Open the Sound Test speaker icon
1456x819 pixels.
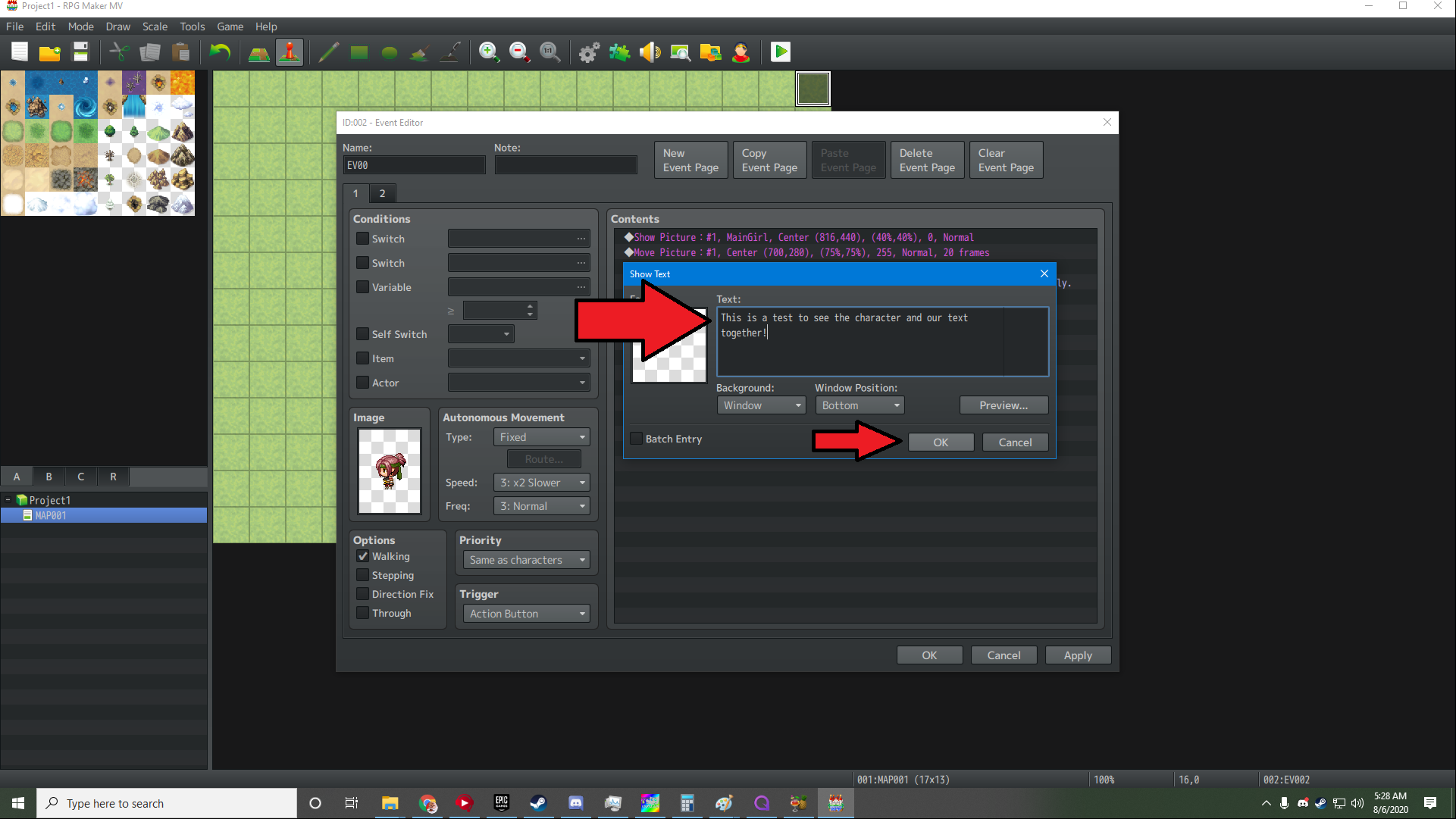[650, 52]
